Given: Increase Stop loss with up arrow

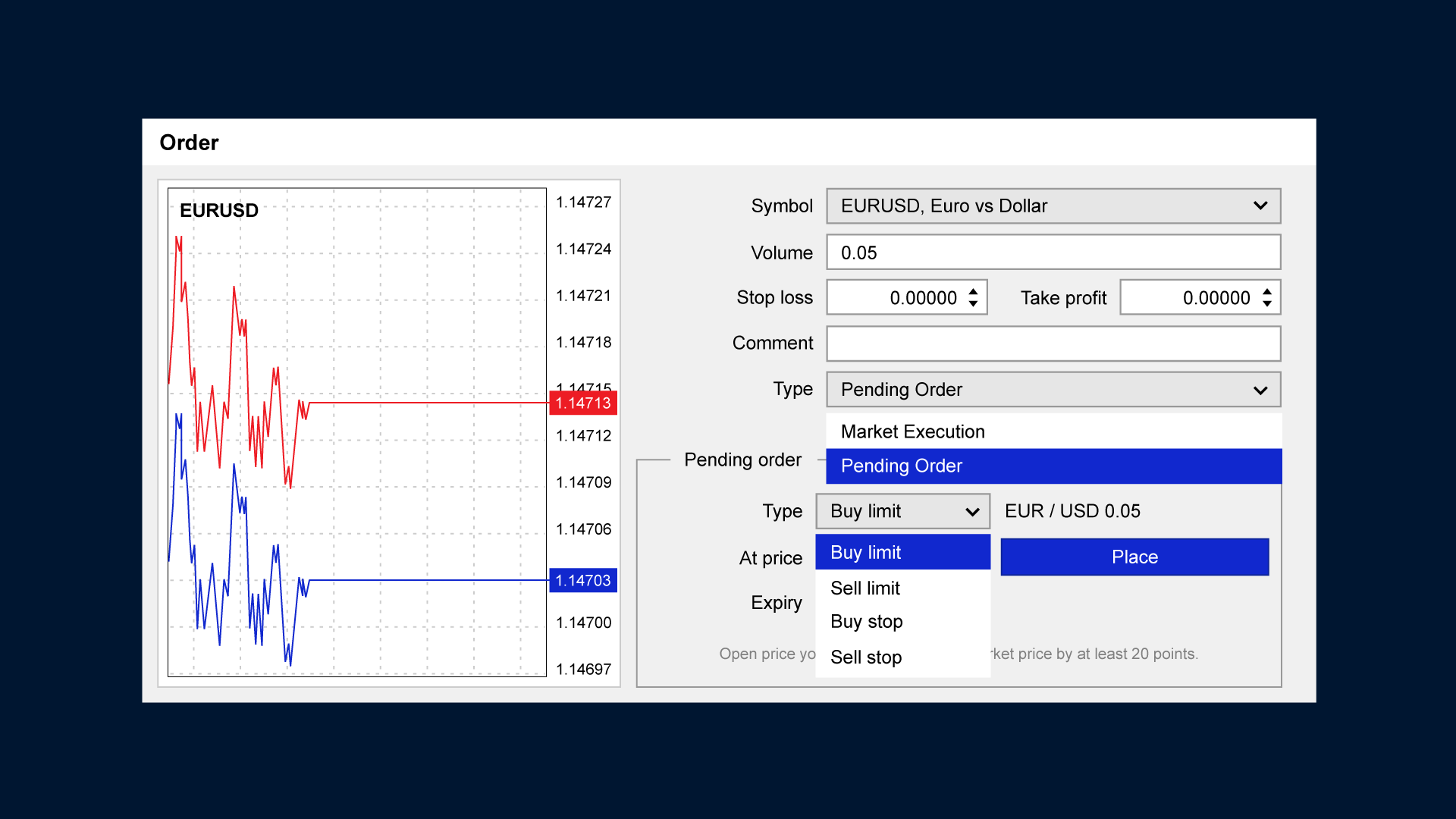Looking at the screenshot, I should click(973, 291).
